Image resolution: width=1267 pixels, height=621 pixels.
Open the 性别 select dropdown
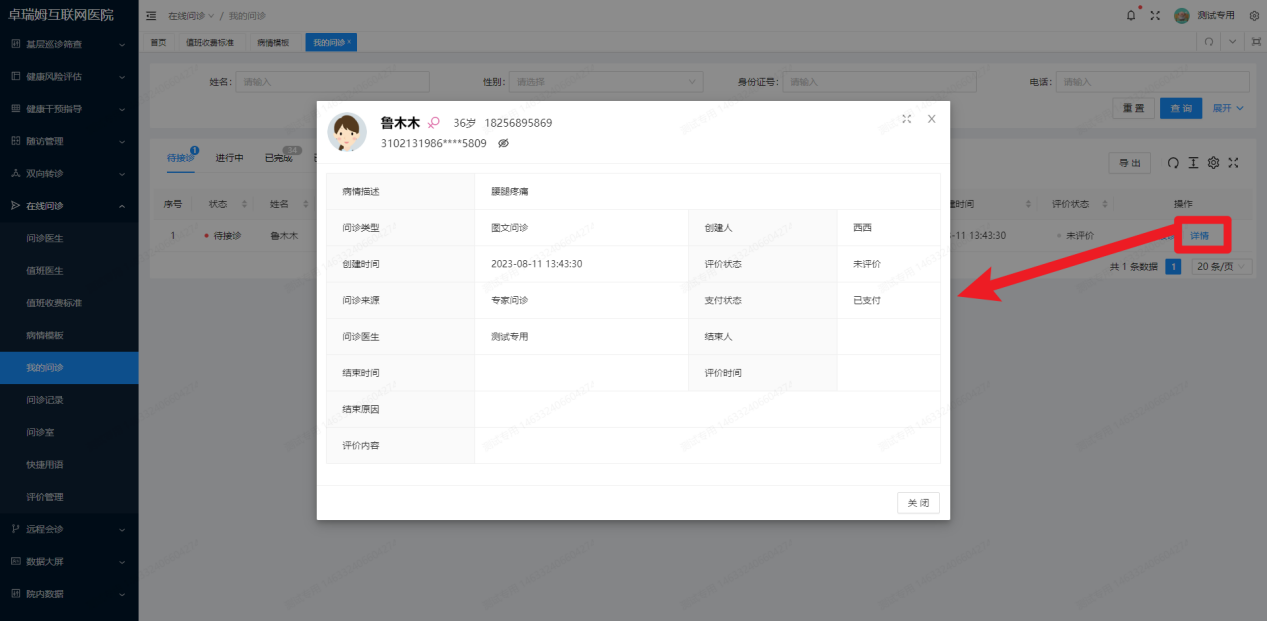(x=606, y=82)
